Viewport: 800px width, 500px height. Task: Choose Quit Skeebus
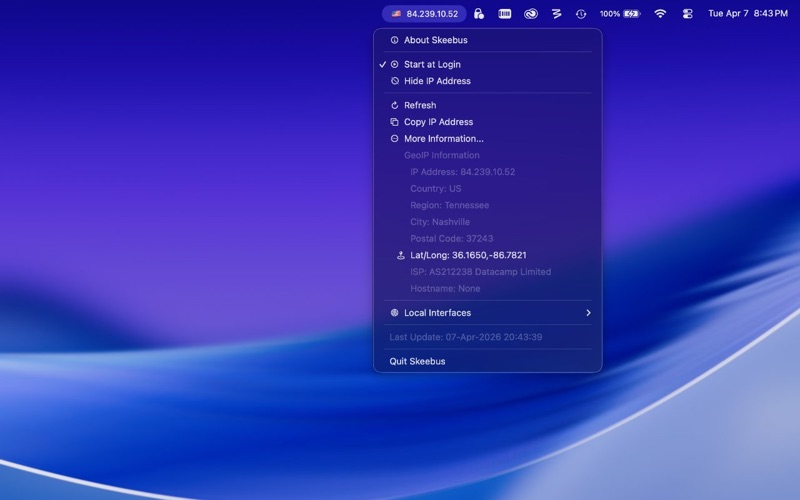coord(488,361)
